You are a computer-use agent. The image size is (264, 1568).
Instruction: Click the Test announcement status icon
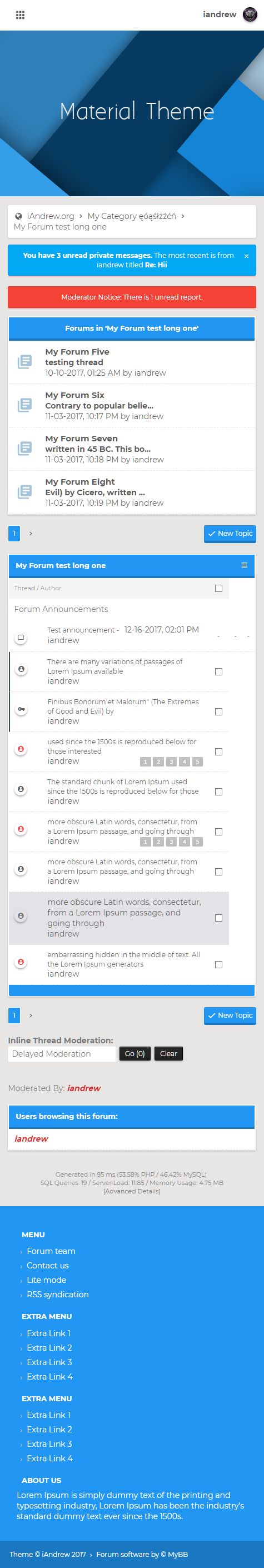[x=21, y=638]
